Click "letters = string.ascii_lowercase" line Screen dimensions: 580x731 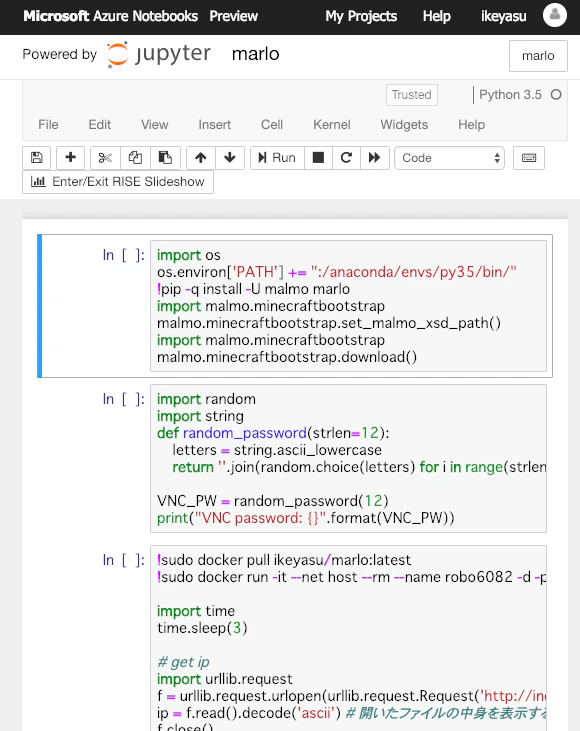click(x=277, y=450)
